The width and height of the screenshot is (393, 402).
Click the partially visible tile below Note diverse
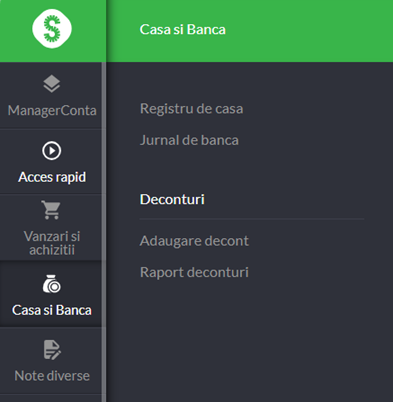[x=51, y=398]
